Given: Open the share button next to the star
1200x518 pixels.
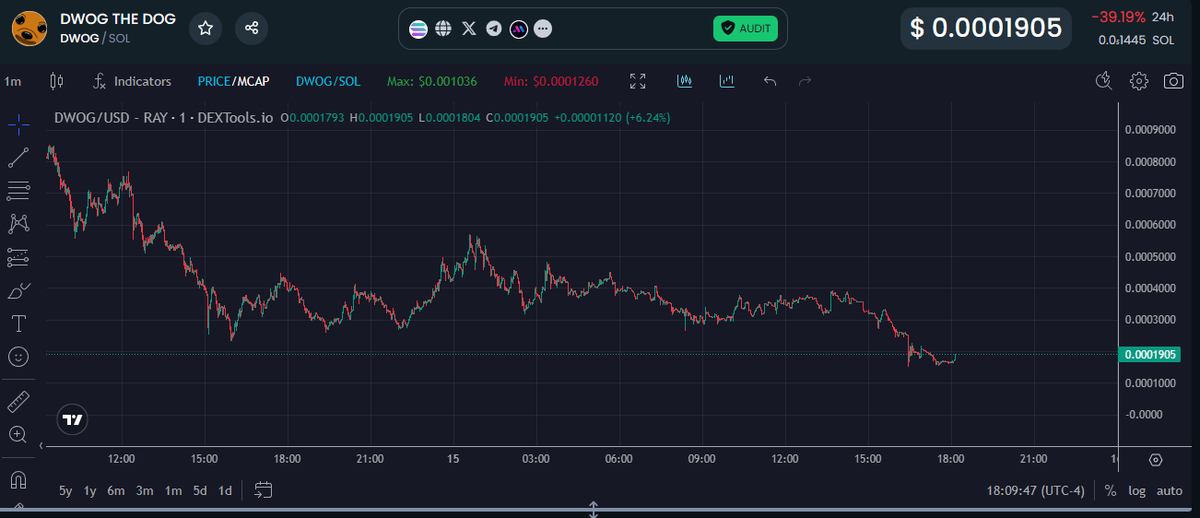Looking at the screenshot, I should click(252, 28).
